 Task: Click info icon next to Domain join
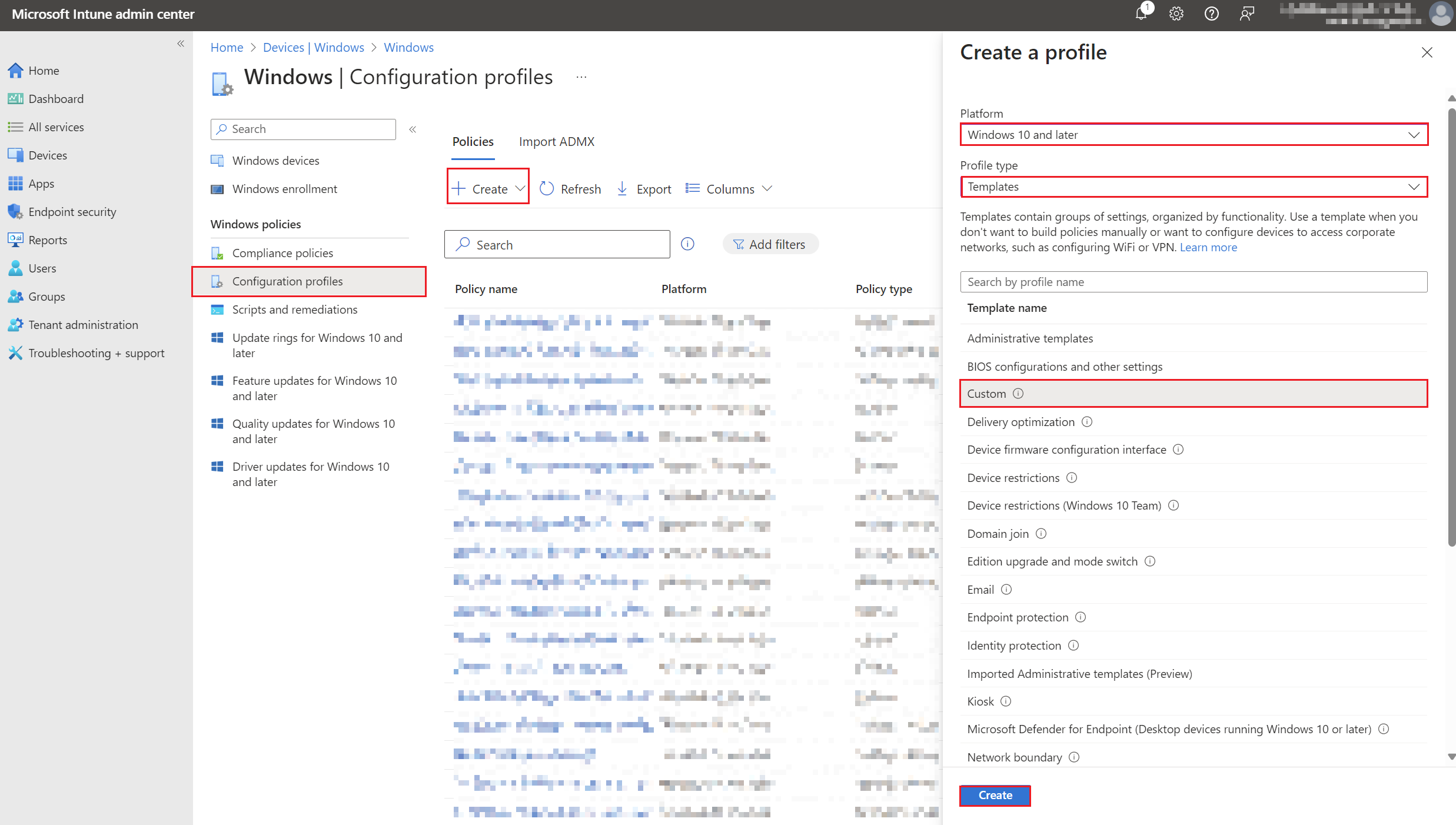[1041, 534]
